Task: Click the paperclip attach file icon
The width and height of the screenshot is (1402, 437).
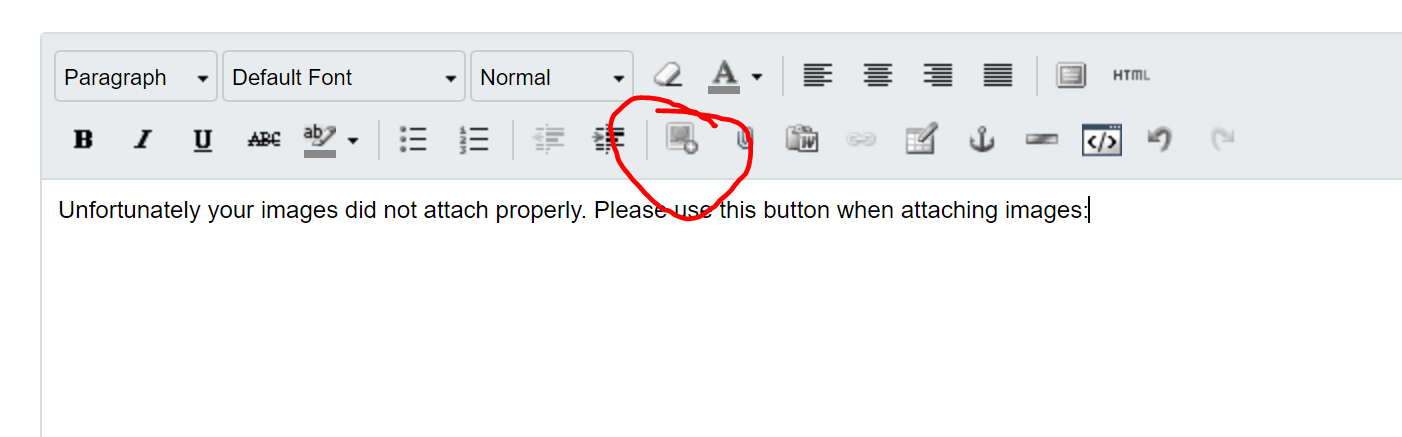Action: coord(743,140)
